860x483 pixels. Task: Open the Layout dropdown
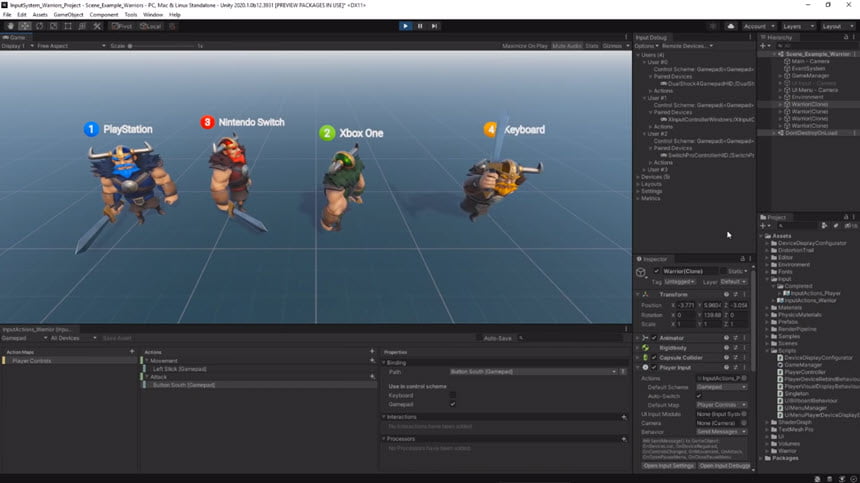point(838,26)
